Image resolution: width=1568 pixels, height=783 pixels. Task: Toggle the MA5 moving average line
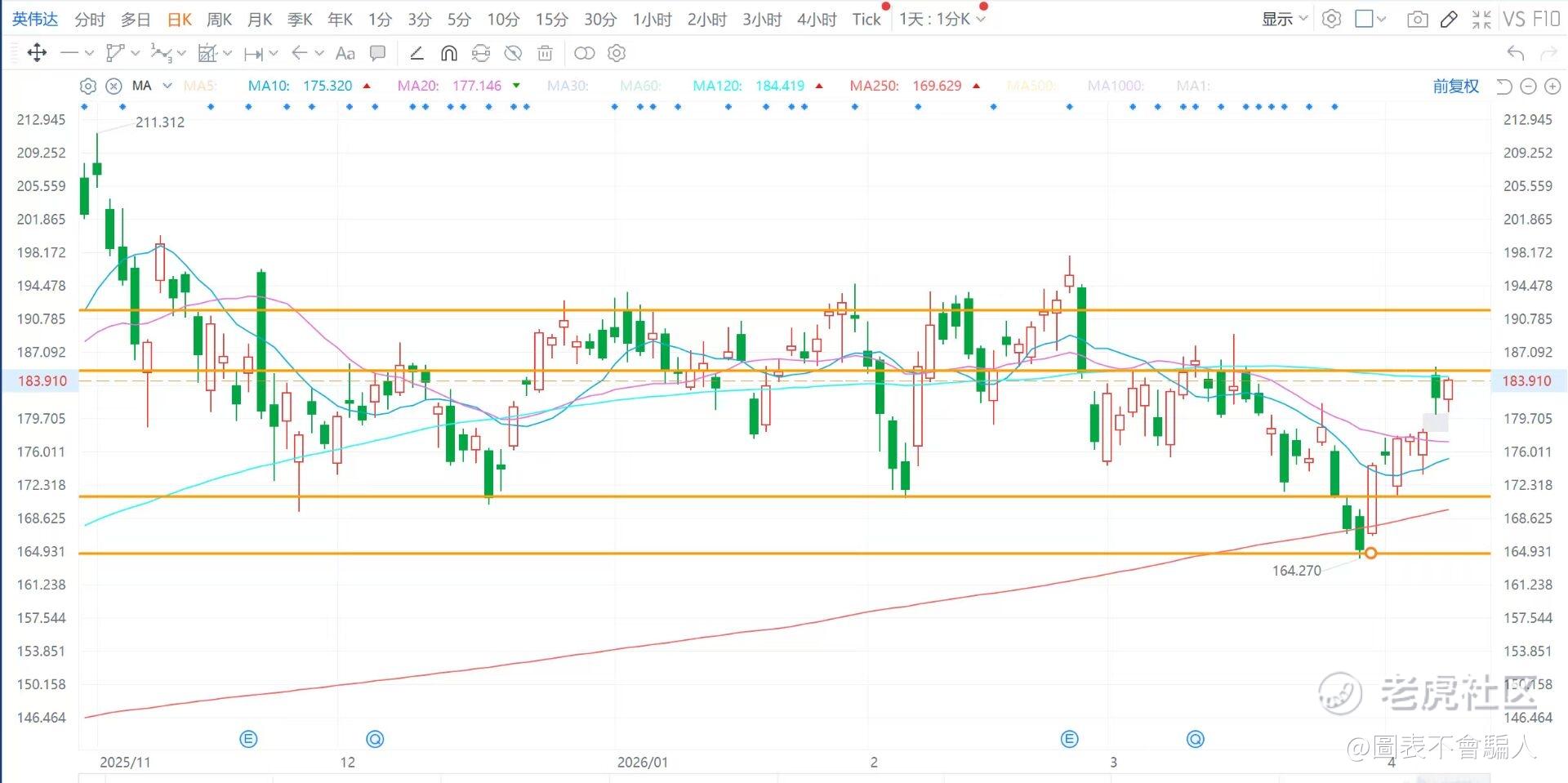(x=199, y=86)
